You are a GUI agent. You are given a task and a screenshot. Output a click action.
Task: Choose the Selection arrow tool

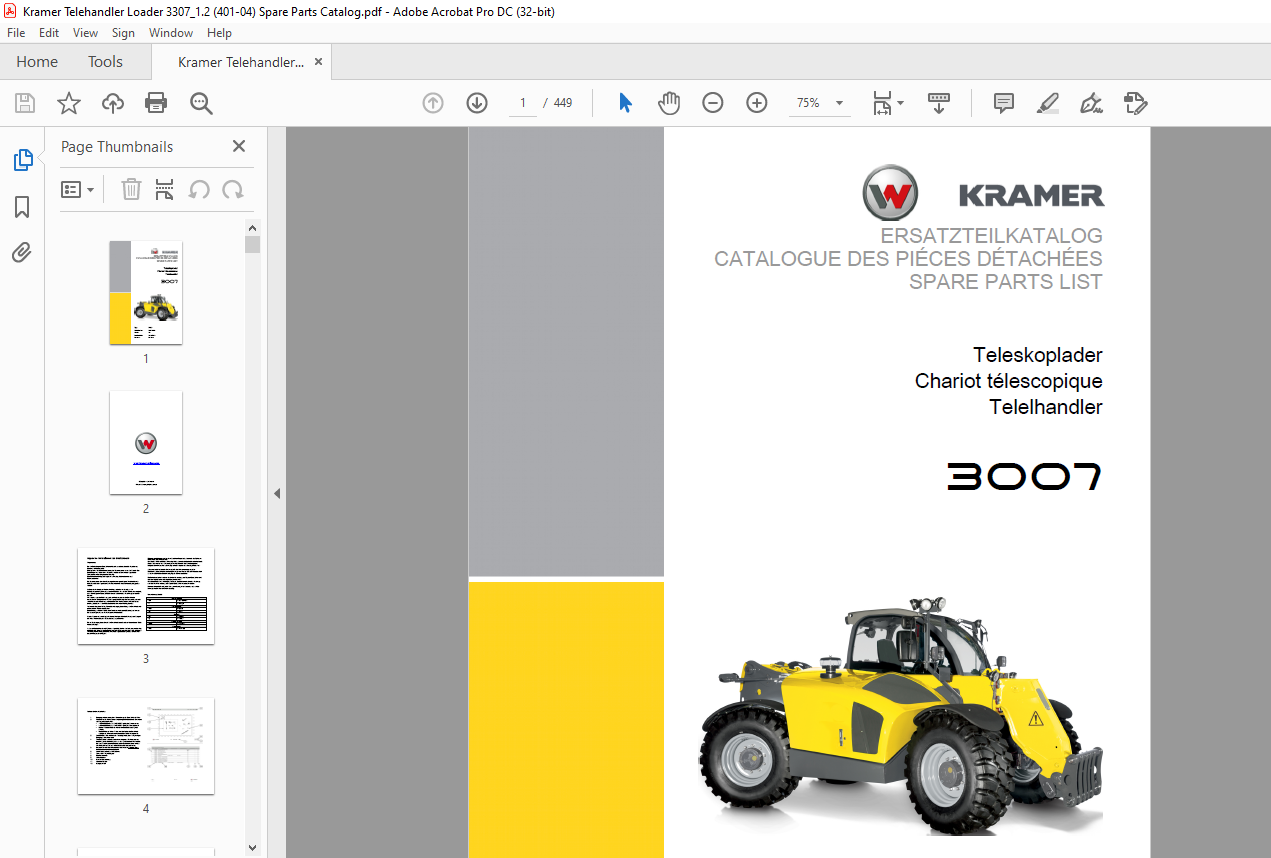626,103
